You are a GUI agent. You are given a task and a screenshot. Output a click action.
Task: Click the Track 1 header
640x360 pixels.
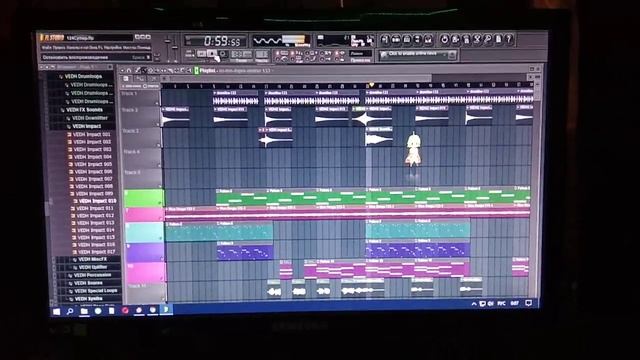[140, 98]
